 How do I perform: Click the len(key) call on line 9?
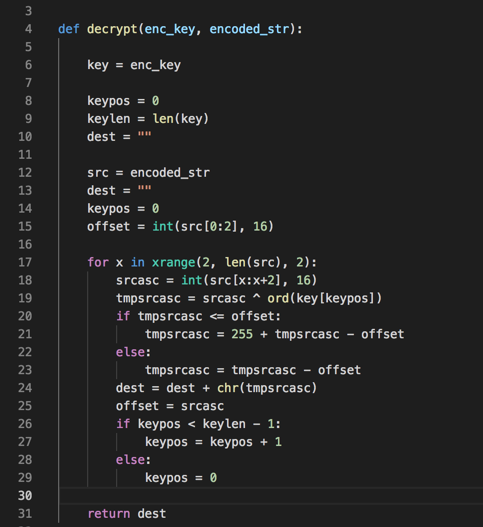pyautogui.click(x=180, y=119)
